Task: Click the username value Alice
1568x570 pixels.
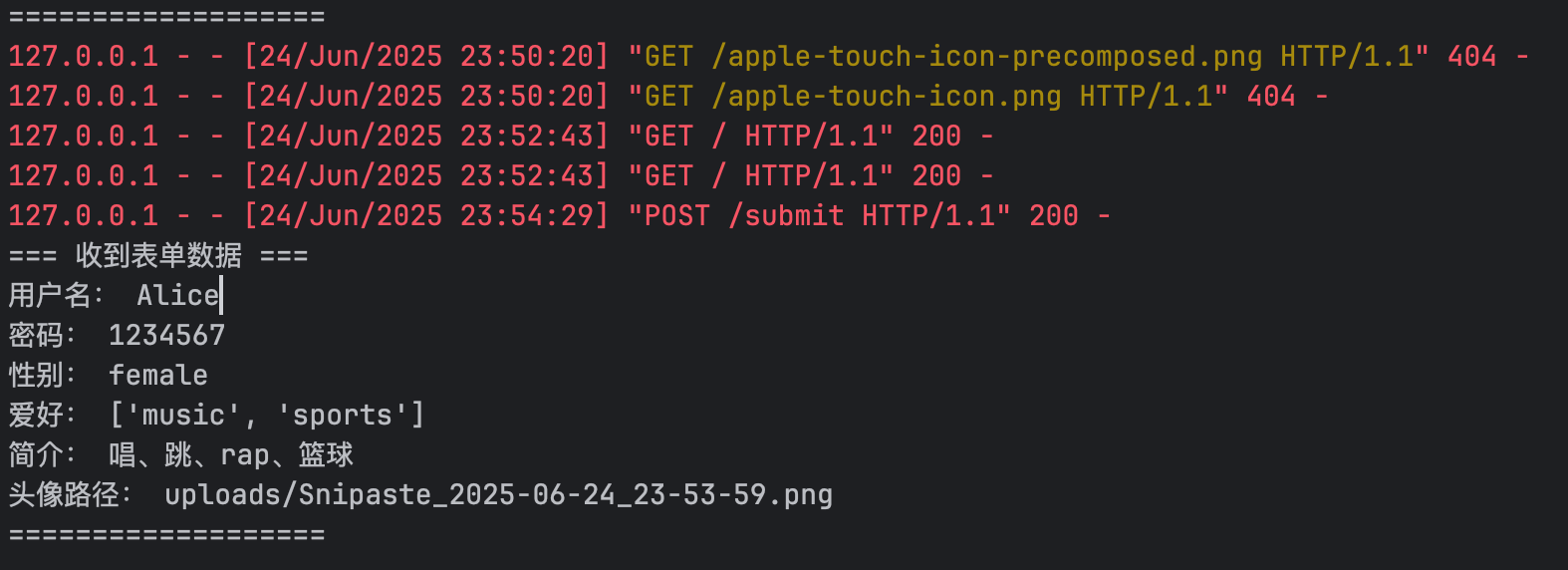Action: [x=177, y=296]
